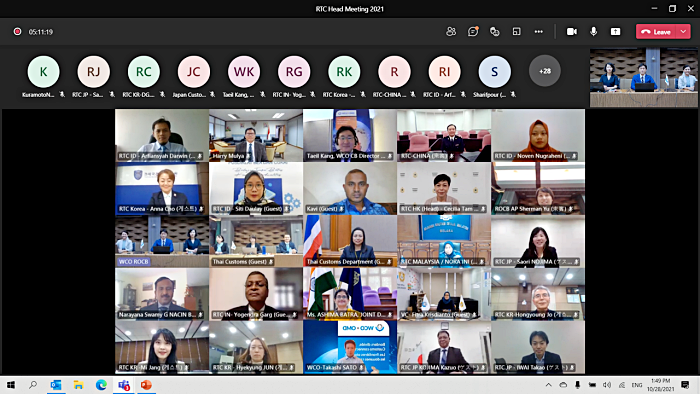Open PowerPoint from the taskbar

pyautogui.click(x=146, y=385)
